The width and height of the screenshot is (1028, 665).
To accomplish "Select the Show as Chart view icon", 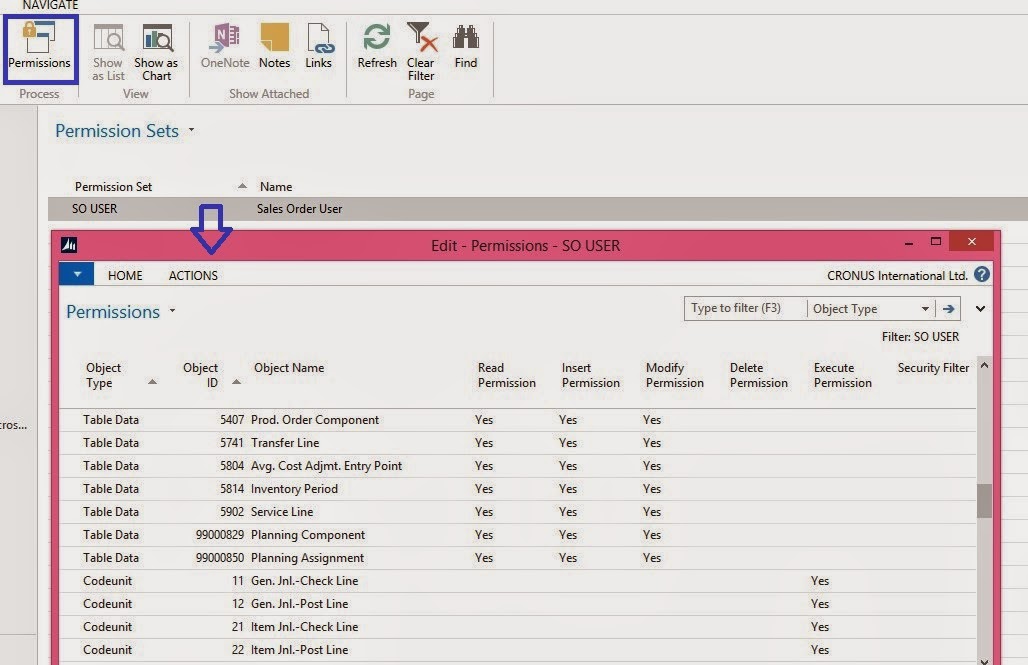I will [156, 50].
